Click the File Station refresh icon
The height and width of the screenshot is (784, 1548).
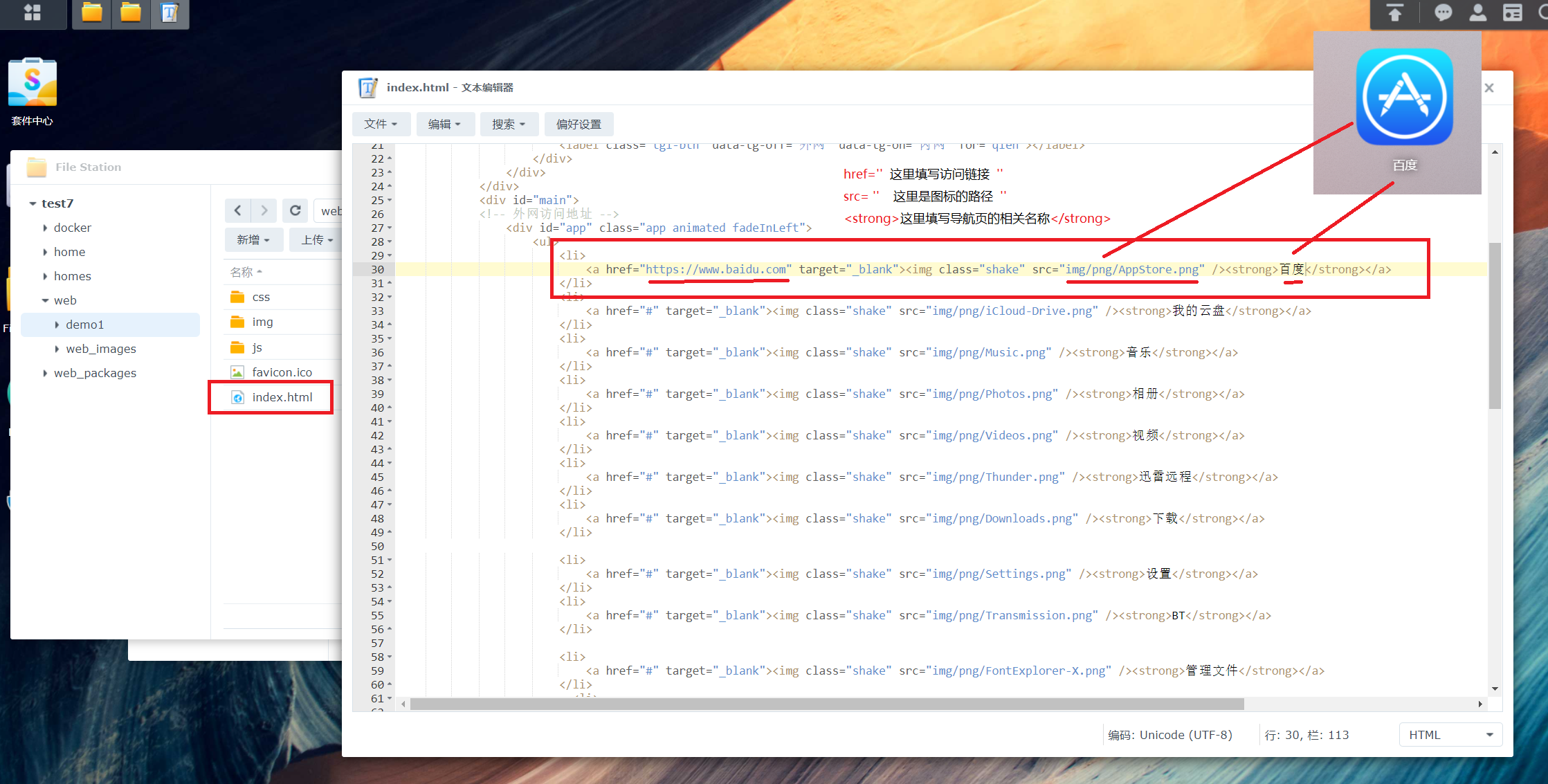[295, 210]
